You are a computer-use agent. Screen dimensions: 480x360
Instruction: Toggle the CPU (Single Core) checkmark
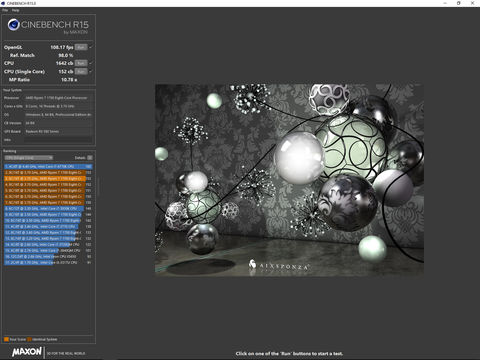coord(91,71)
